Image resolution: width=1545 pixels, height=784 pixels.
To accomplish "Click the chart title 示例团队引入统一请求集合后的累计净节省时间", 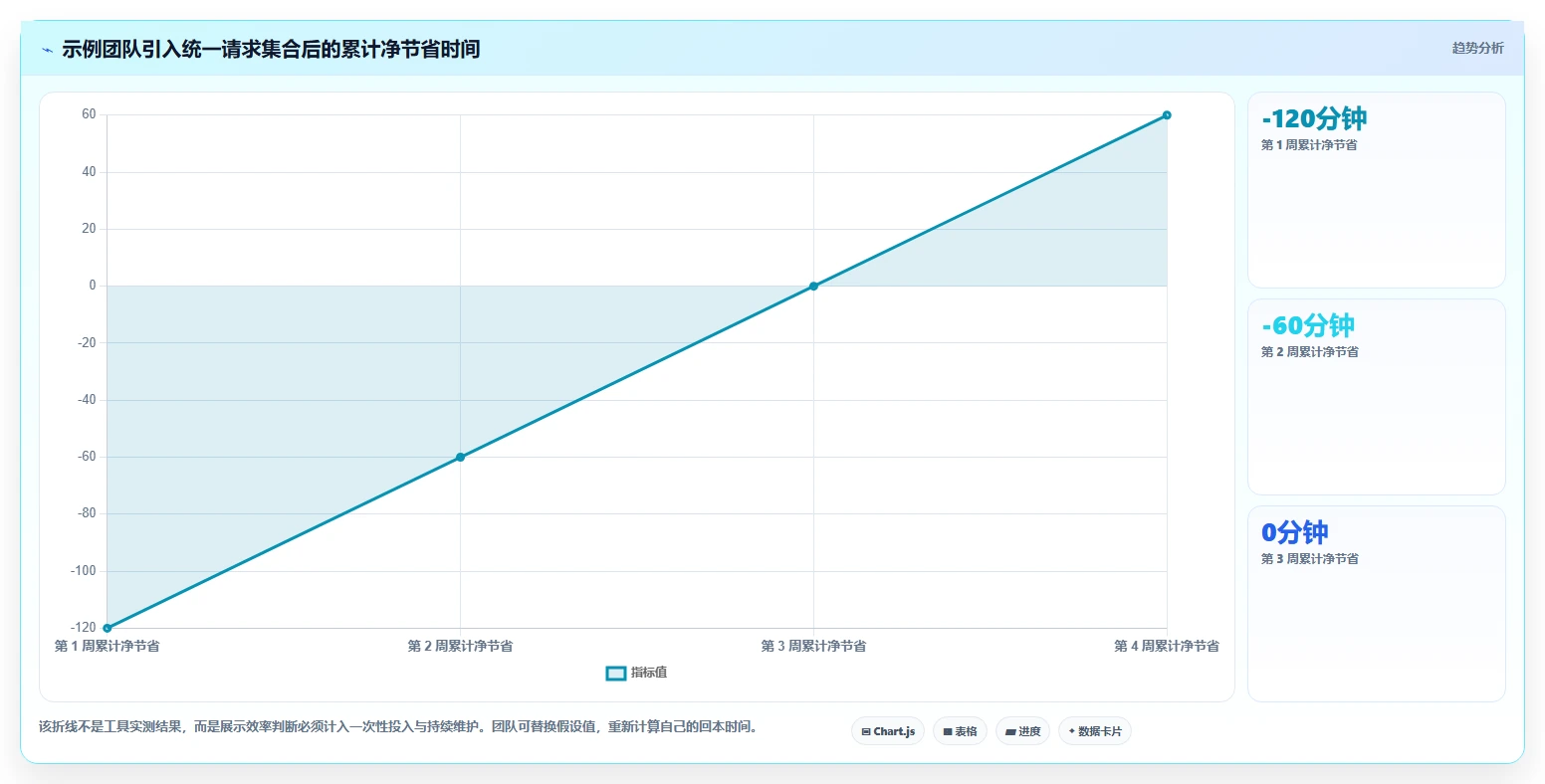I will click(x=271, y=49).
